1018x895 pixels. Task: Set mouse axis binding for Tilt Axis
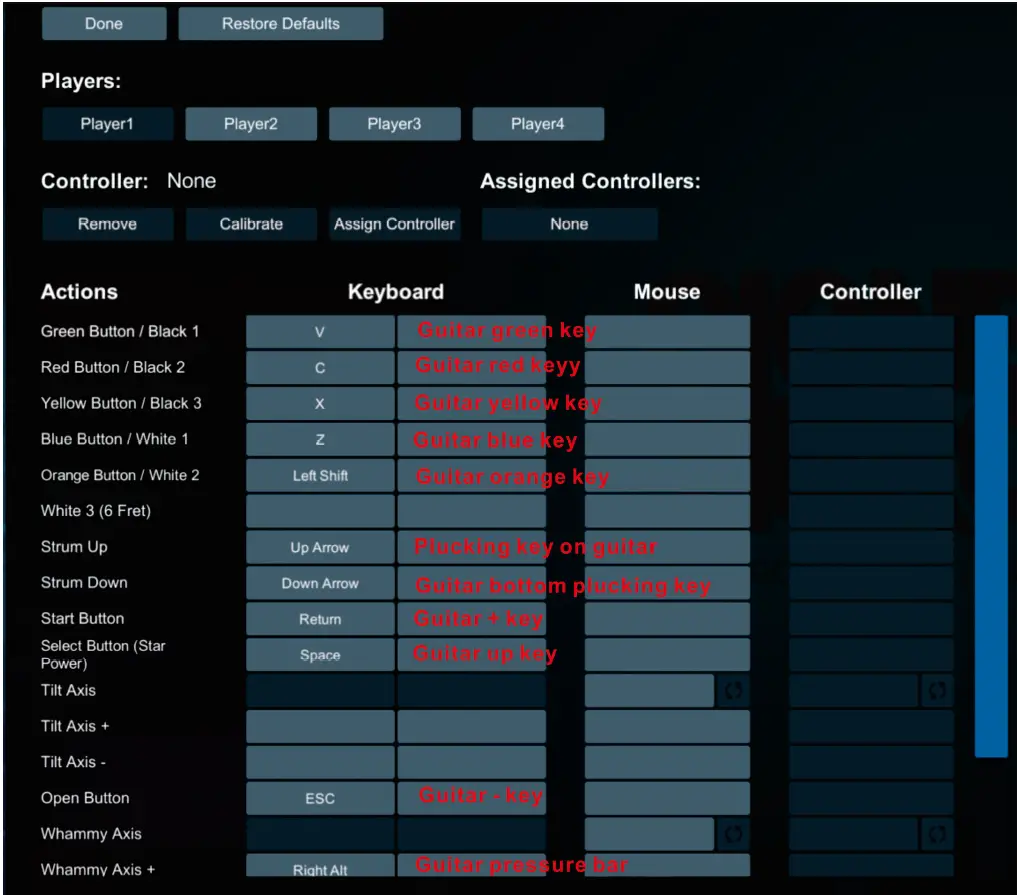[x=649, y=691]
